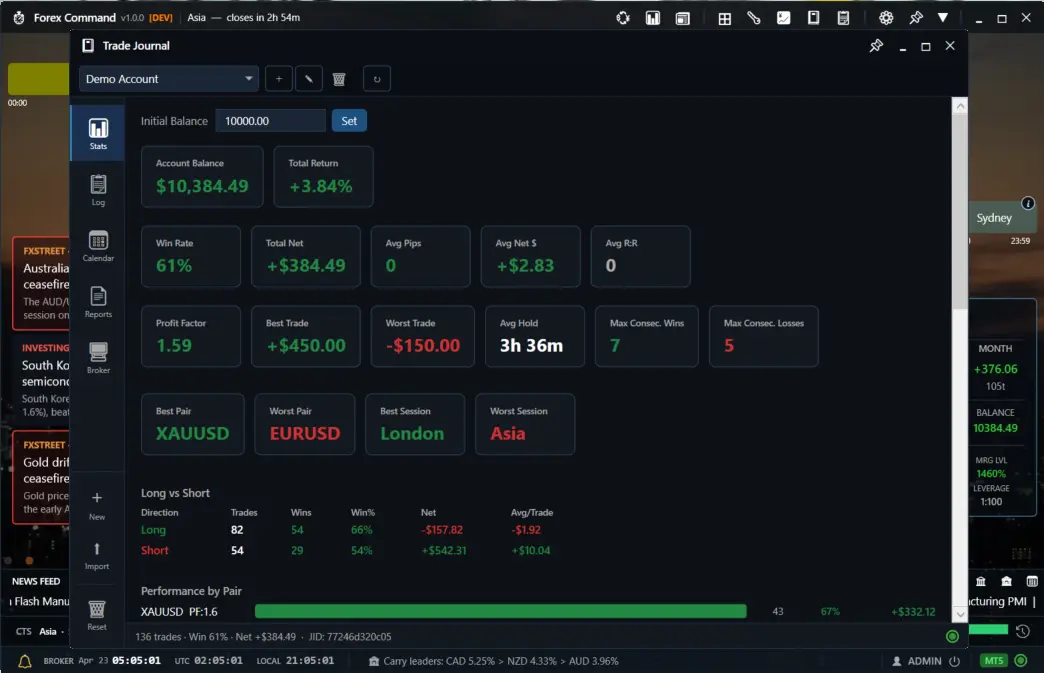Open the Calendar tab in sidebar
Image resolution: width=1044 pixels, height=673 pixels.
pyautogui.click(x=98, y=246)
